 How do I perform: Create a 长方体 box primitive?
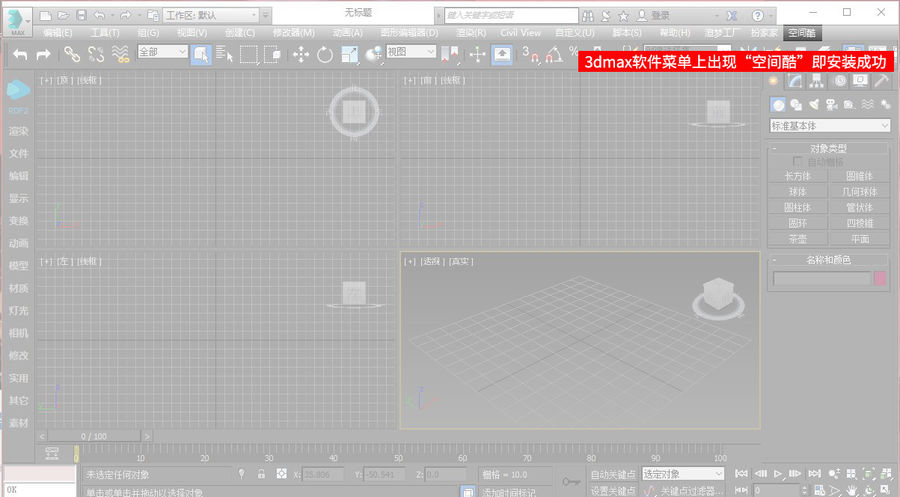click(x=797, y=176)
